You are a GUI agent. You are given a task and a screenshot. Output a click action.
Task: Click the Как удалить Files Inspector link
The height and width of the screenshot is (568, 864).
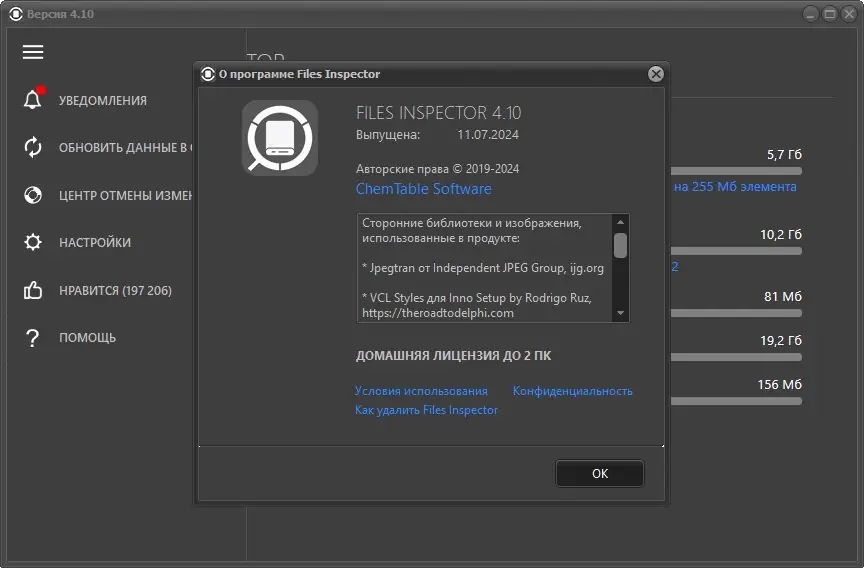(426, 410)
